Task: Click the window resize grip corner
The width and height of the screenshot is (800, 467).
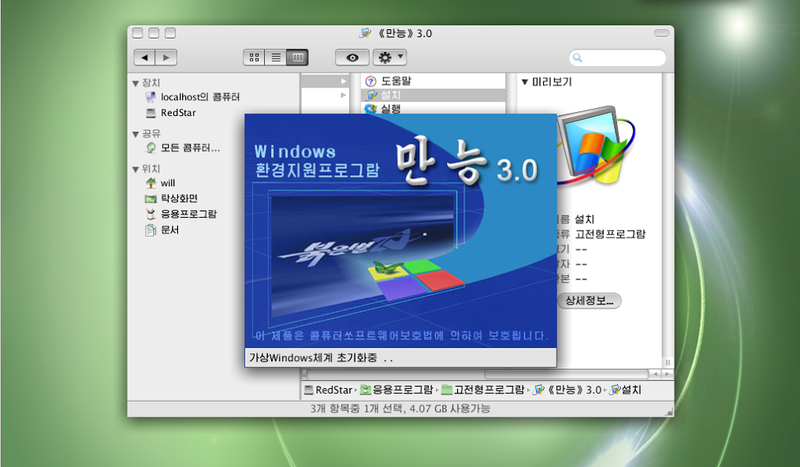Action: (x=669, y=412)
